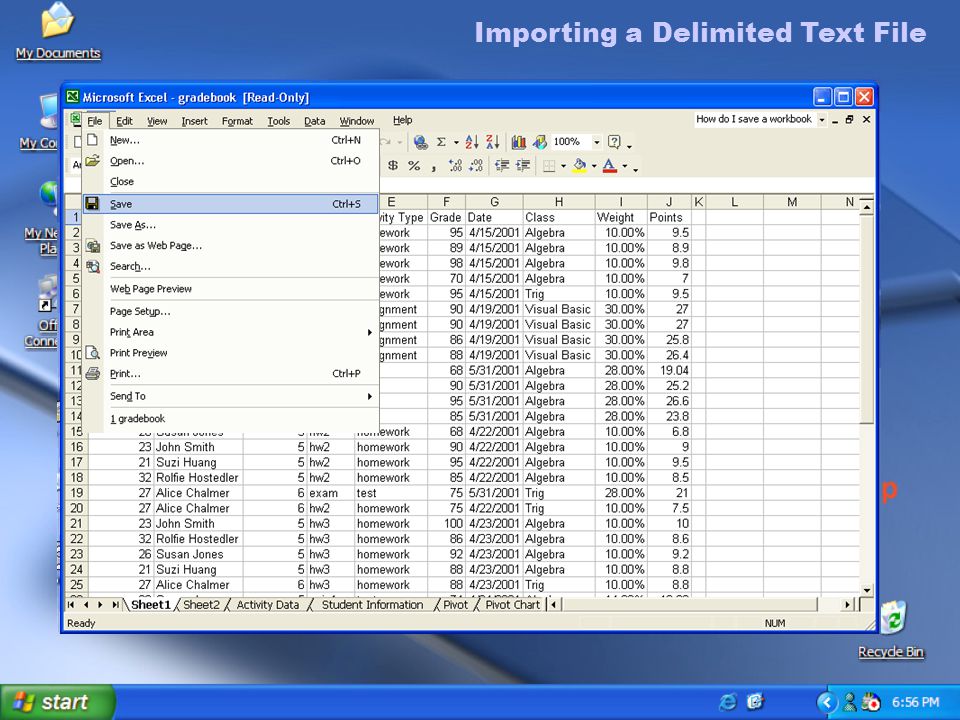Viewport: 960px width, 720px height.
Task: Open the Edit menu
Action: pyautogui.click(x=124, y=121)
